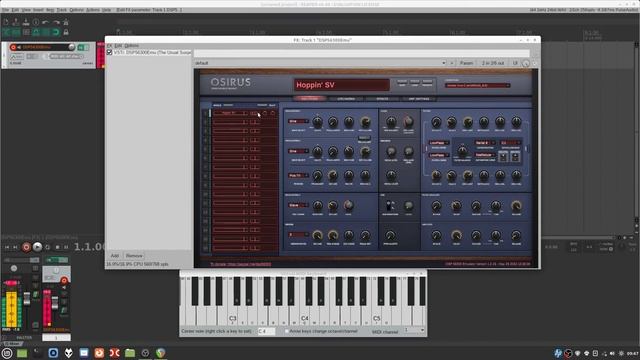Viewport: 640px width, 360px height.
Task: Open the Serial filter routing dropdown
Action: pos(485,143)
